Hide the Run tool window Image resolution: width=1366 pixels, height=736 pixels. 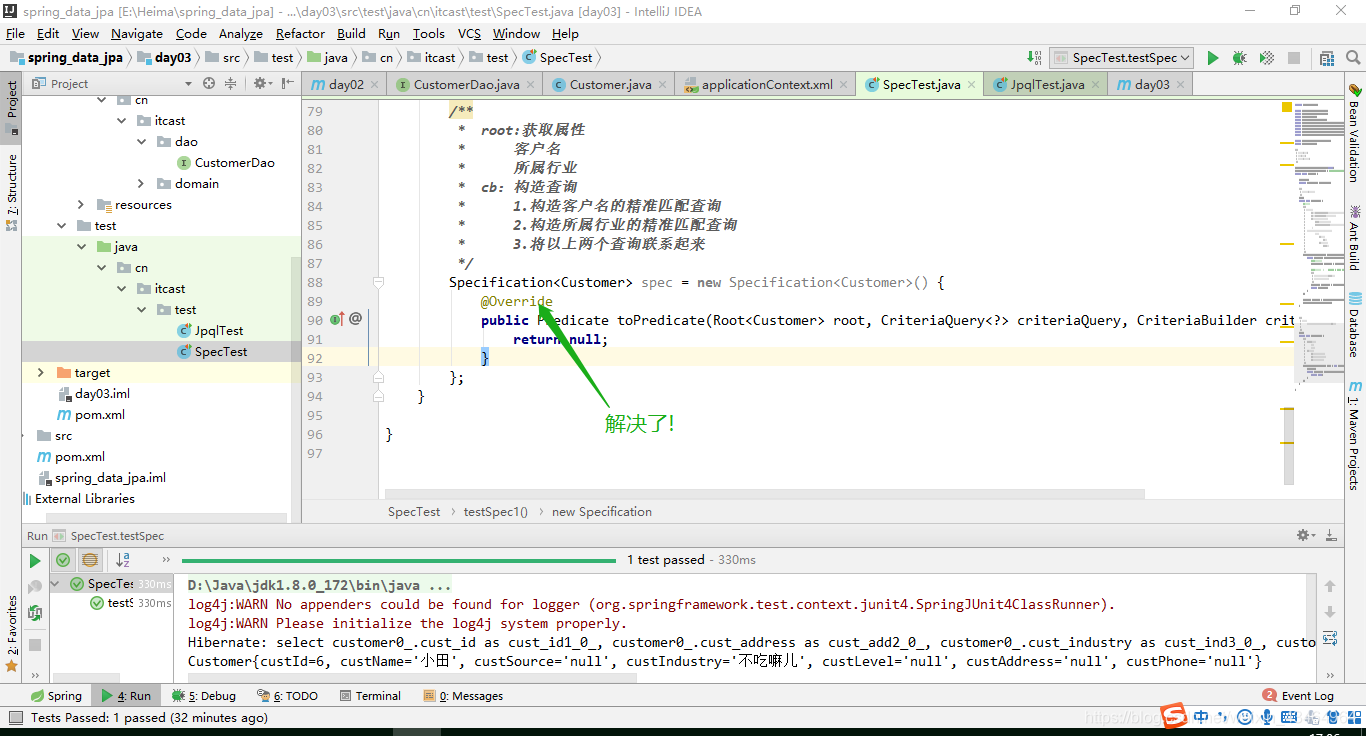tap(1332, 536)
